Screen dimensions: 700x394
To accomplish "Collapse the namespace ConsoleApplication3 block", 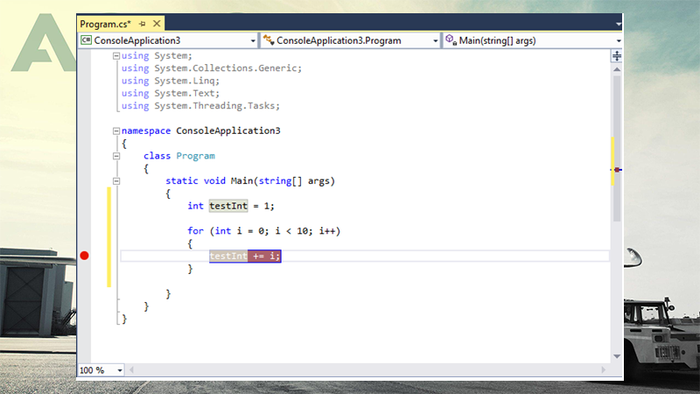I will 116,131.
